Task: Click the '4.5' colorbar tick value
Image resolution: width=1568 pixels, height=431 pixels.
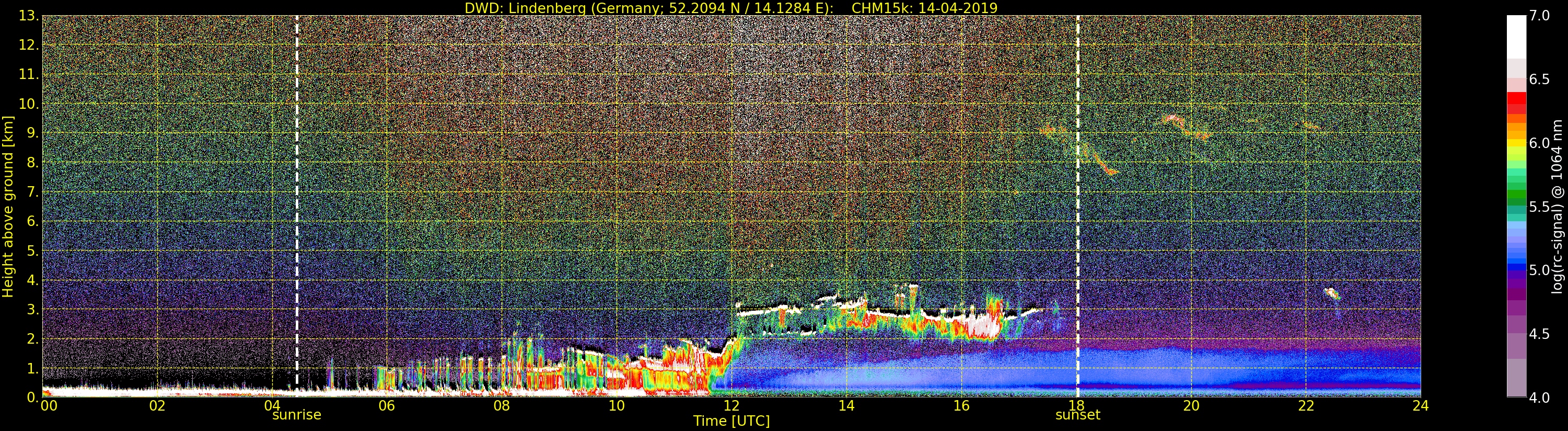Action: [x=1539, y=334]
